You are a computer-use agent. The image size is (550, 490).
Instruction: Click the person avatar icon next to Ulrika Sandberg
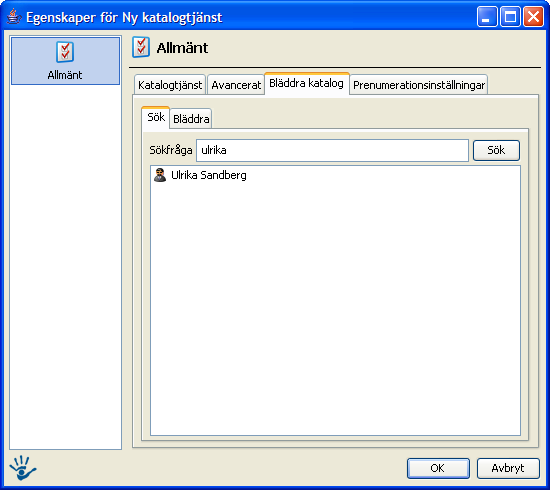click(160, 175)
